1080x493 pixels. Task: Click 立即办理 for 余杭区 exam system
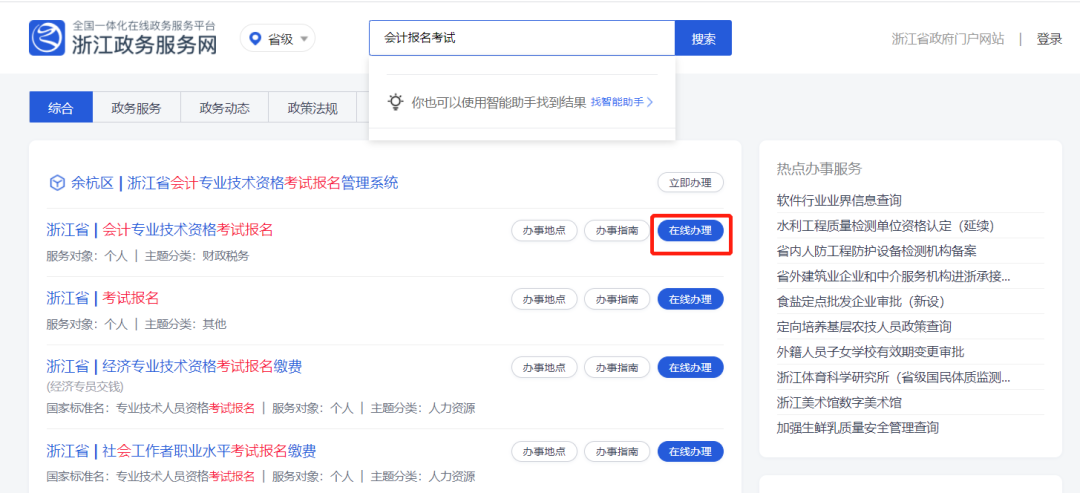[x=690, y=183]
